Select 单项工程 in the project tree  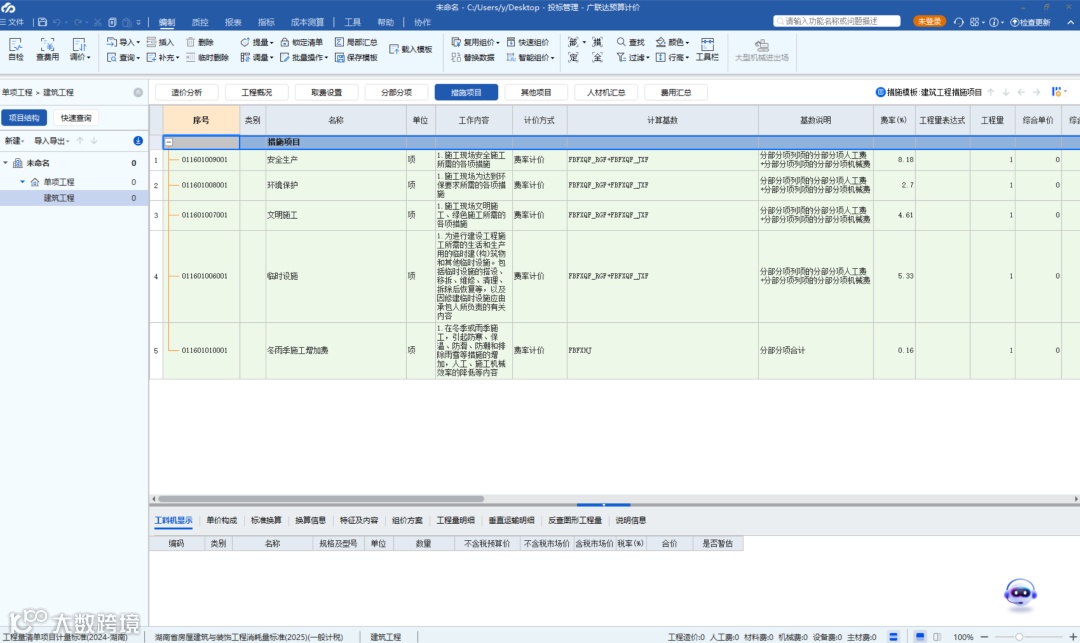pyautogui.click(x=59, y=182)
